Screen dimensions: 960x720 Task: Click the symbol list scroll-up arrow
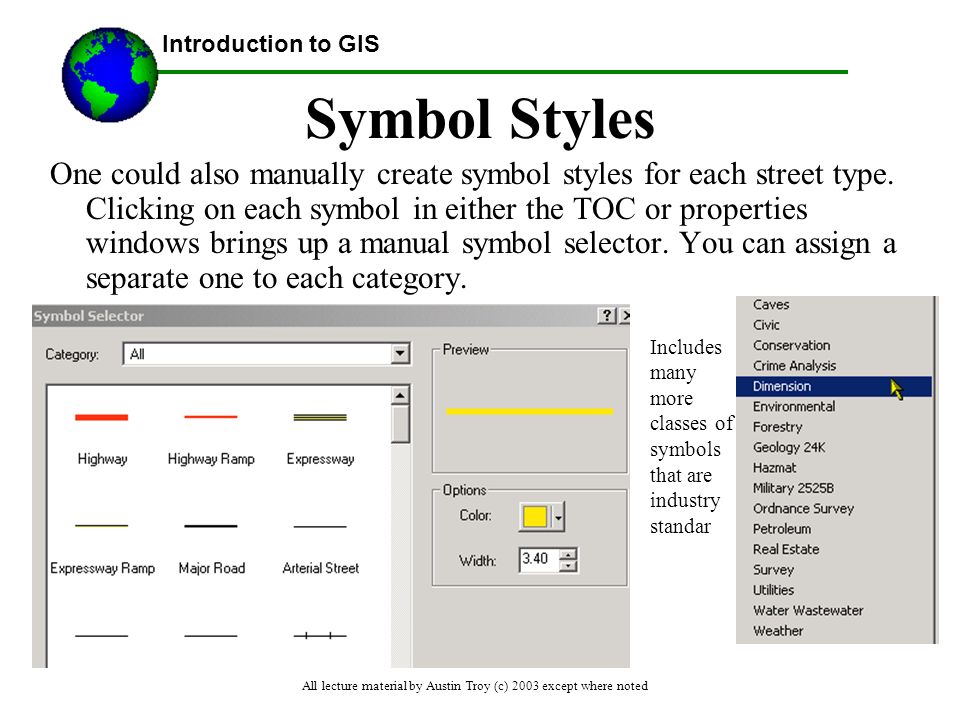click(x=400, y=396)
